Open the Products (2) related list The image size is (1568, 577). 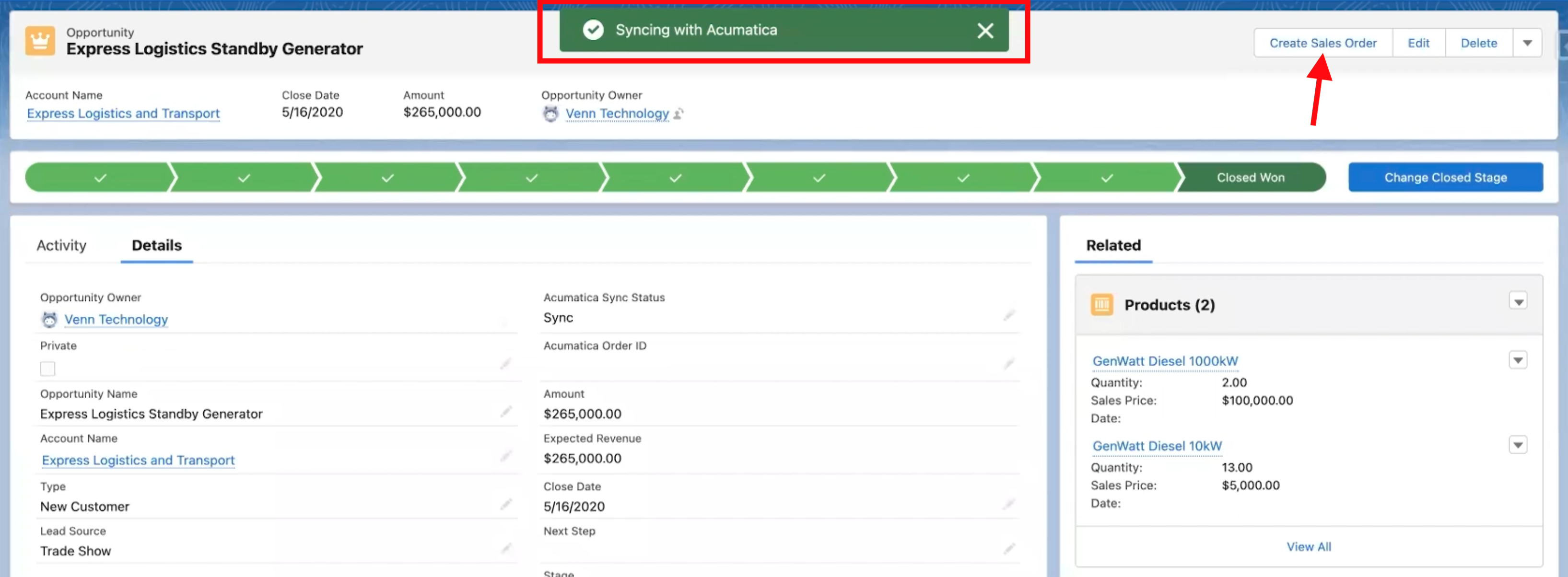pos(1169,305)
